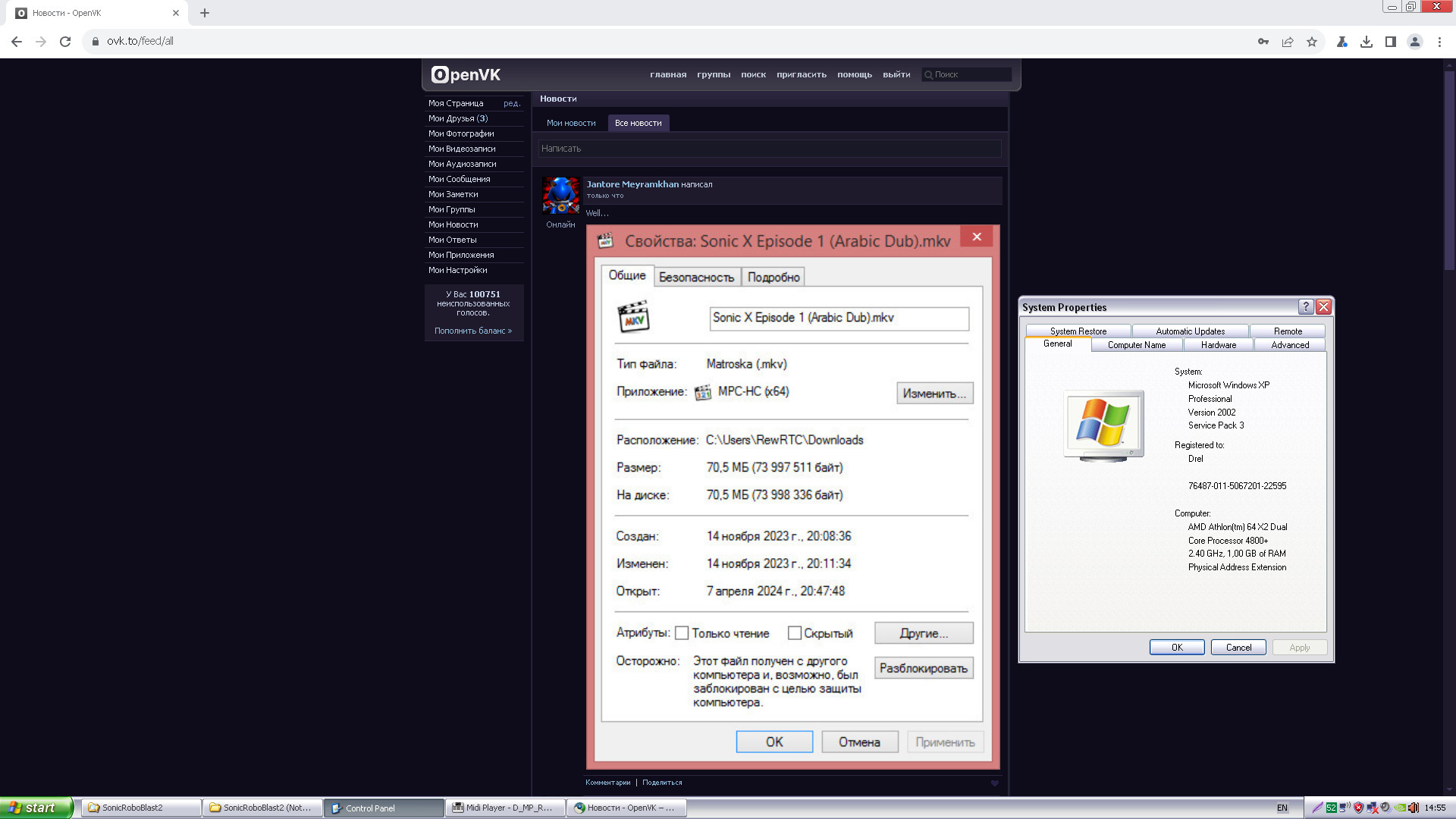Click the password key icon in address bar
Screen dimensions: 1456x819
pos(1263,42)
